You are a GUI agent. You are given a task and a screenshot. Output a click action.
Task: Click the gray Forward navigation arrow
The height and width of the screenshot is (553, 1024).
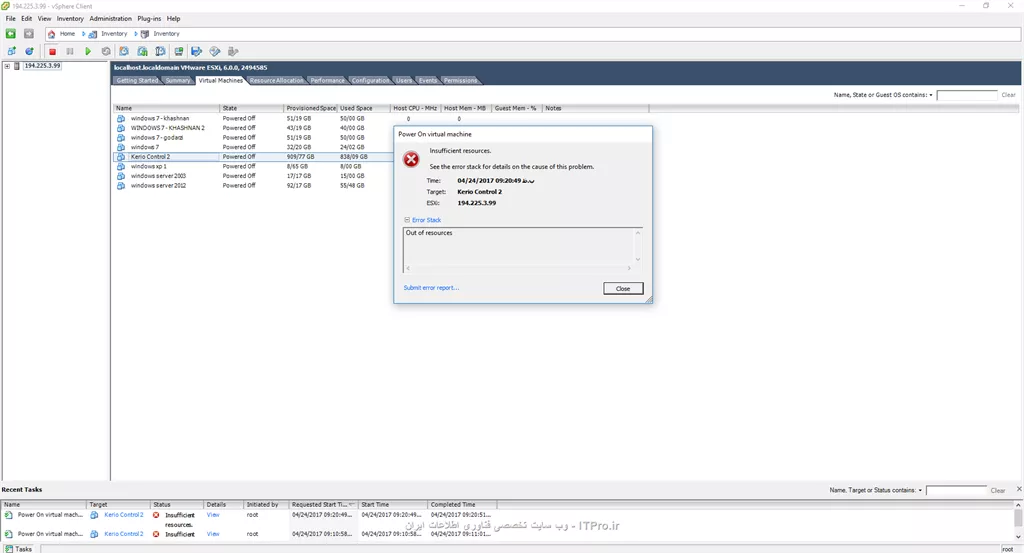click(29, 33)
